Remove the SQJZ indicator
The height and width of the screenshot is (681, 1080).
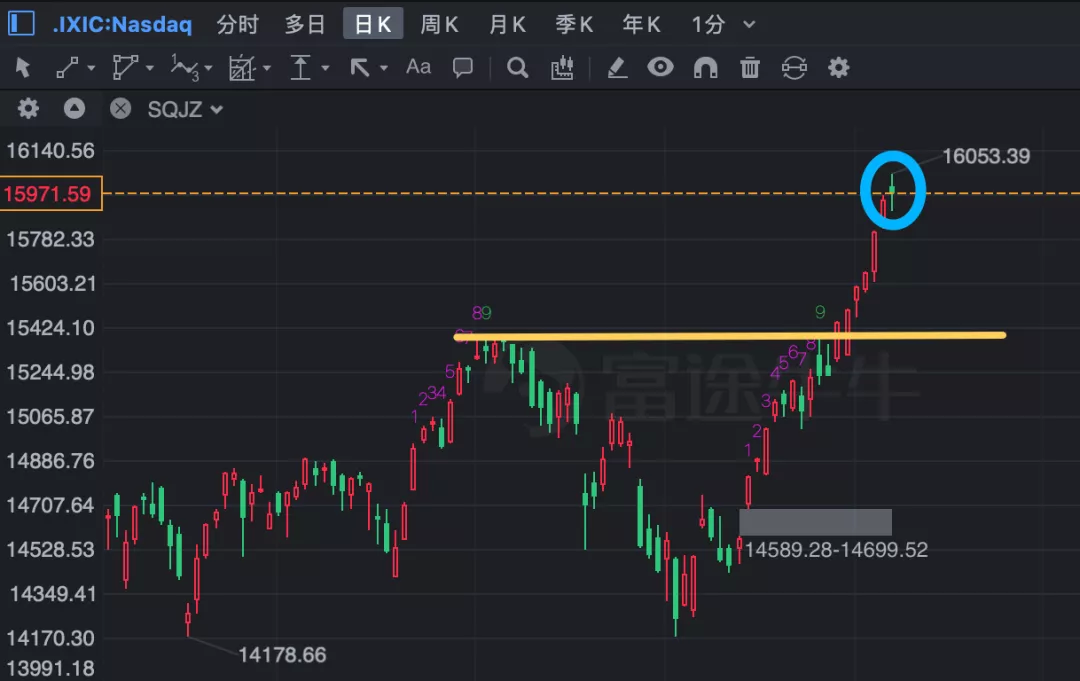coord(121,109)
